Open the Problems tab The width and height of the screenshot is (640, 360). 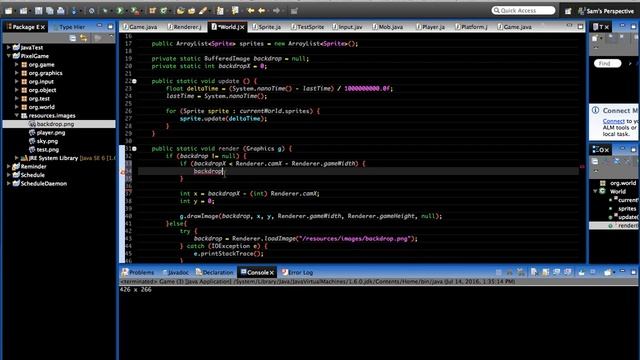138,272
